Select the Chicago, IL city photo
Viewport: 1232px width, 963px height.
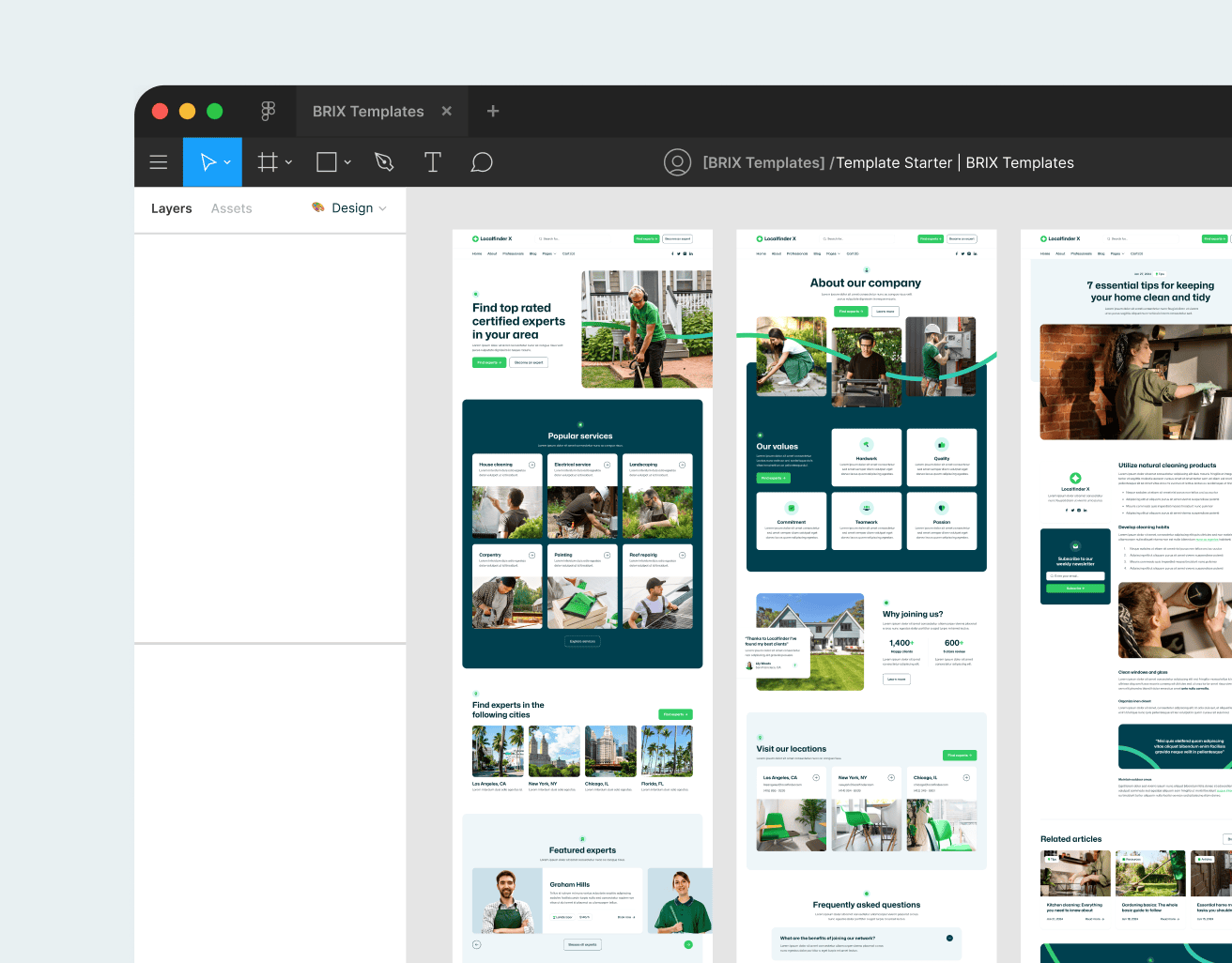click(x=610, y=751)
